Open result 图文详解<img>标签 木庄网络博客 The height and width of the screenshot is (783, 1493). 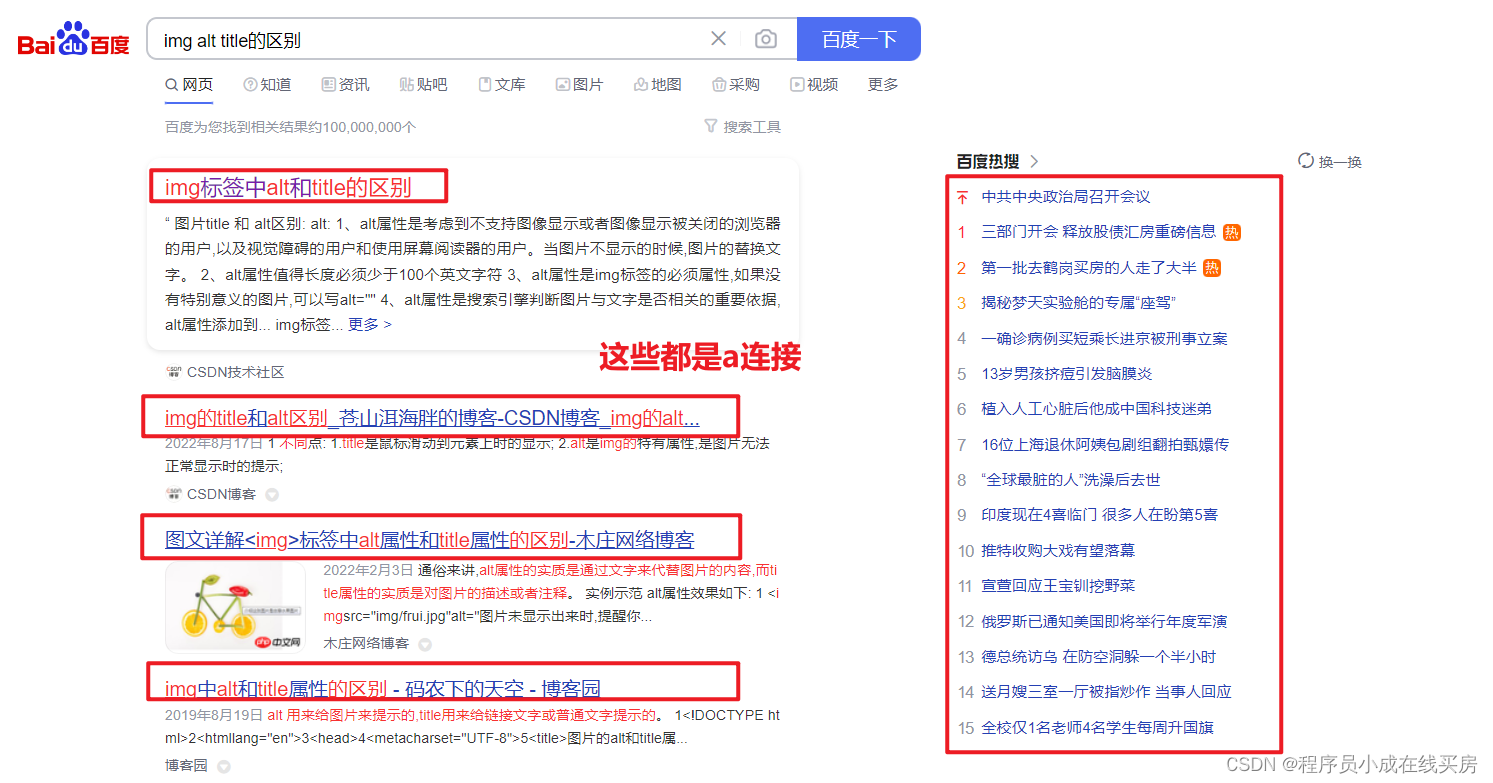[430, 540]
